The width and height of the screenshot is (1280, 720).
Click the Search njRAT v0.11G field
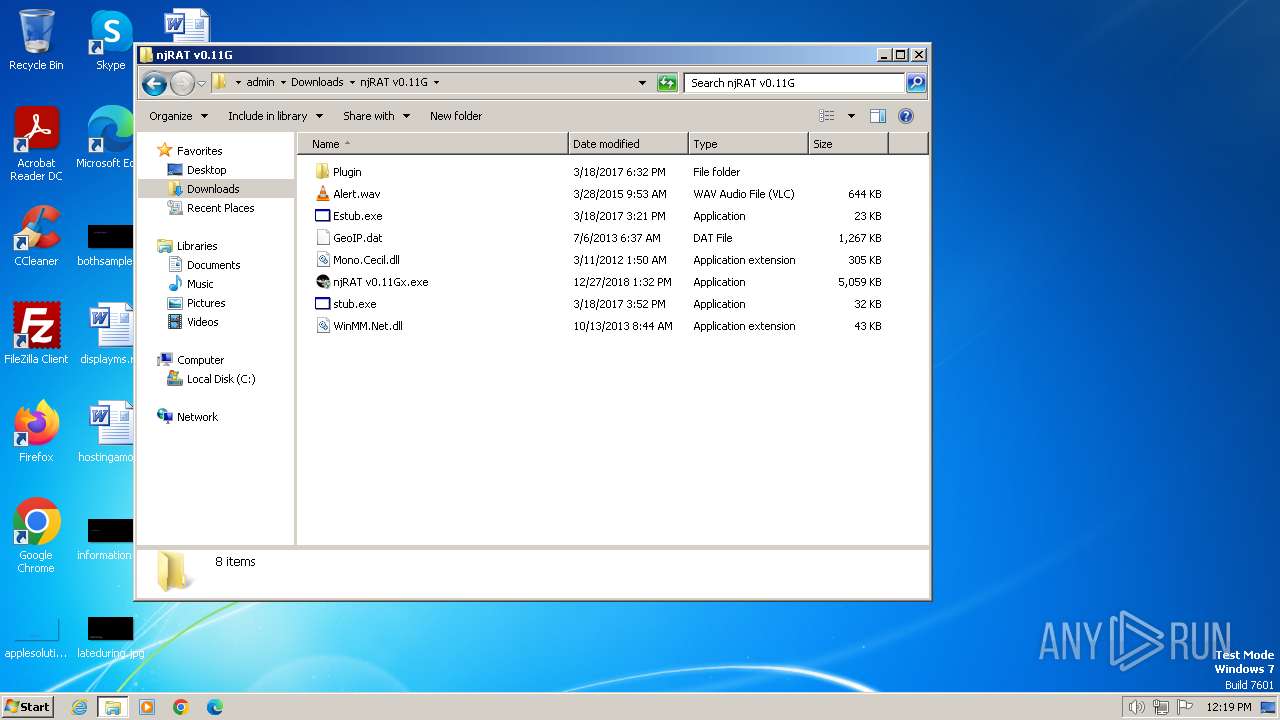click(795, 83)
